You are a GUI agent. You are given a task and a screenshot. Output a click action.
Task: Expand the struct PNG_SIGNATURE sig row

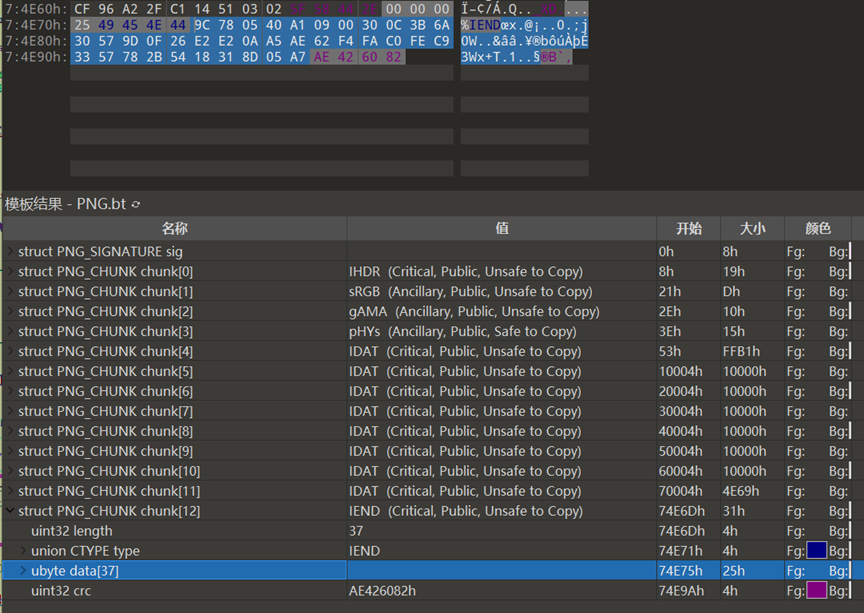10,251
